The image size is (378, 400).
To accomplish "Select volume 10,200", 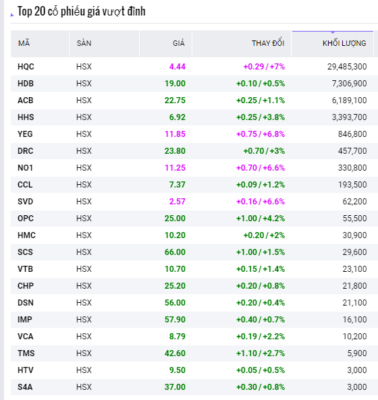I will tap(355, 336).
